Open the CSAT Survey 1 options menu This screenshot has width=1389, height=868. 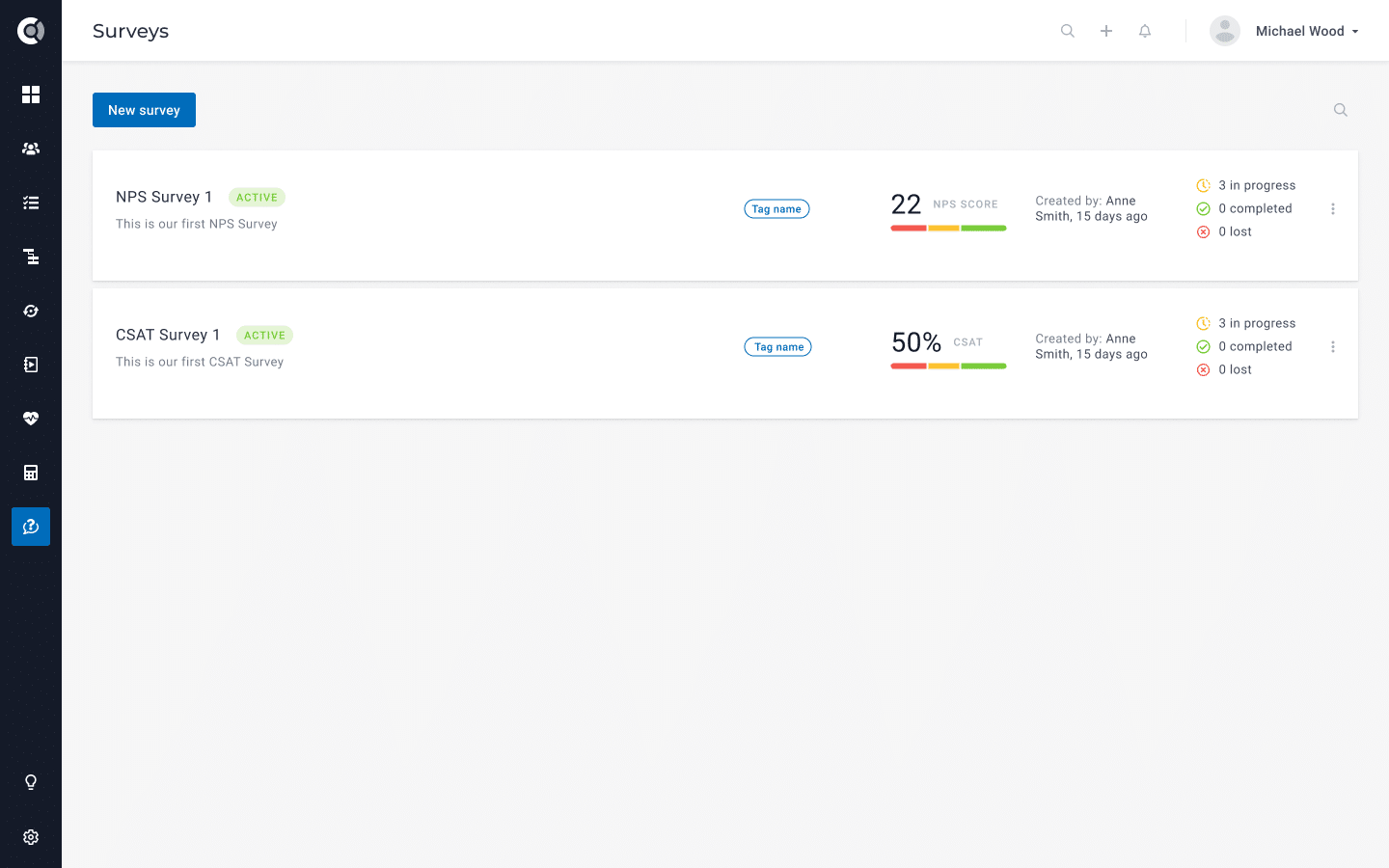click(1333, 346)
